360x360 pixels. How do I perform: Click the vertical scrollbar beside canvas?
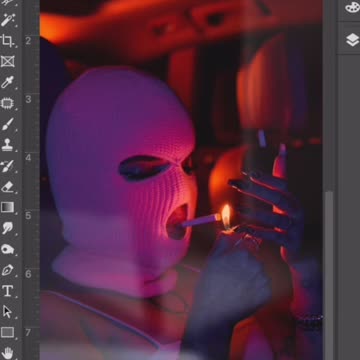pyautogui.click(x=329, y=275)
